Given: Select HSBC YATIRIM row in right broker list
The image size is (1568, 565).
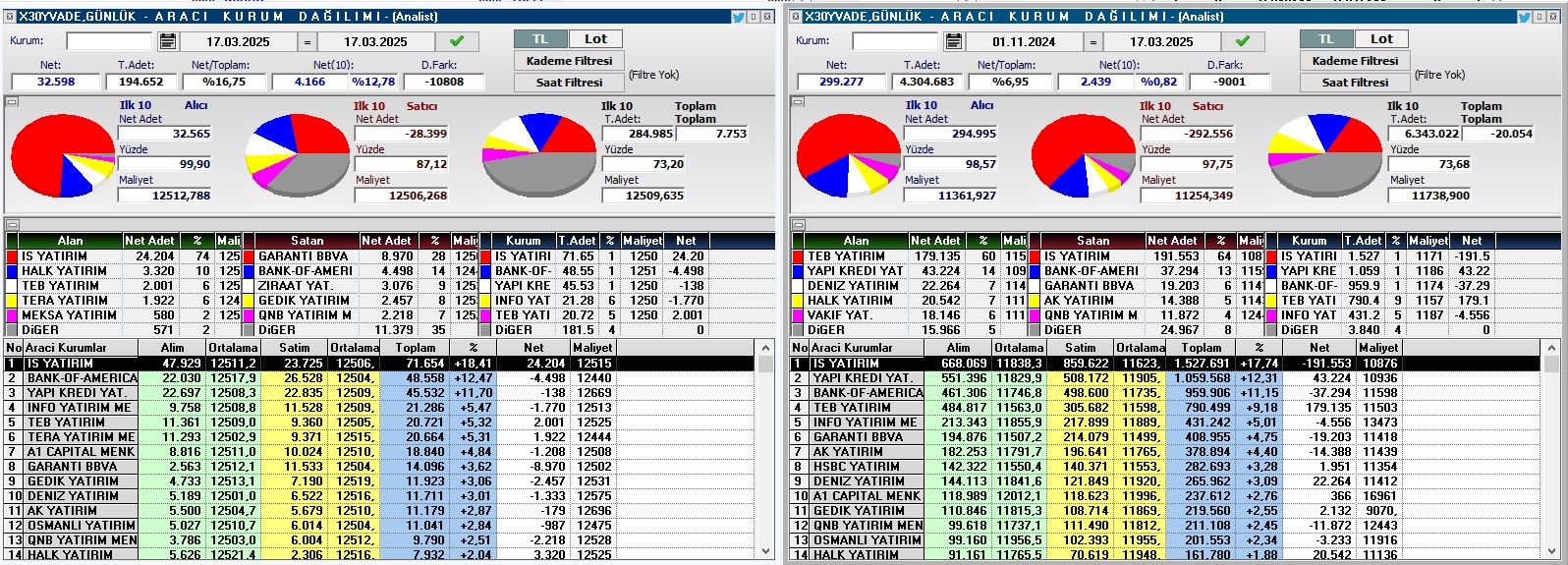Looking at the screenshot, I should coord(1166,467).
